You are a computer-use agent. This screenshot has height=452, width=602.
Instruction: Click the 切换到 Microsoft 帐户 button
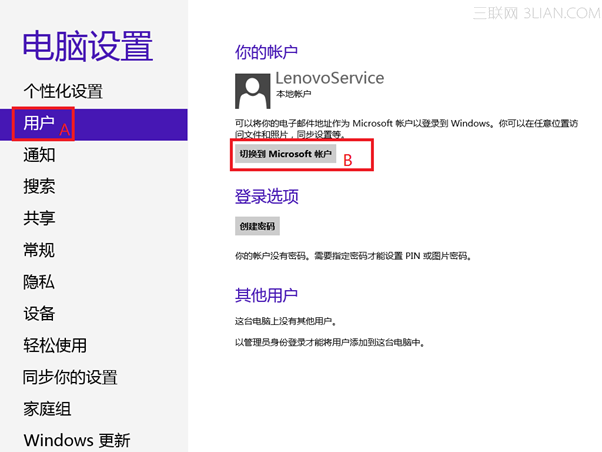(285, 154)
